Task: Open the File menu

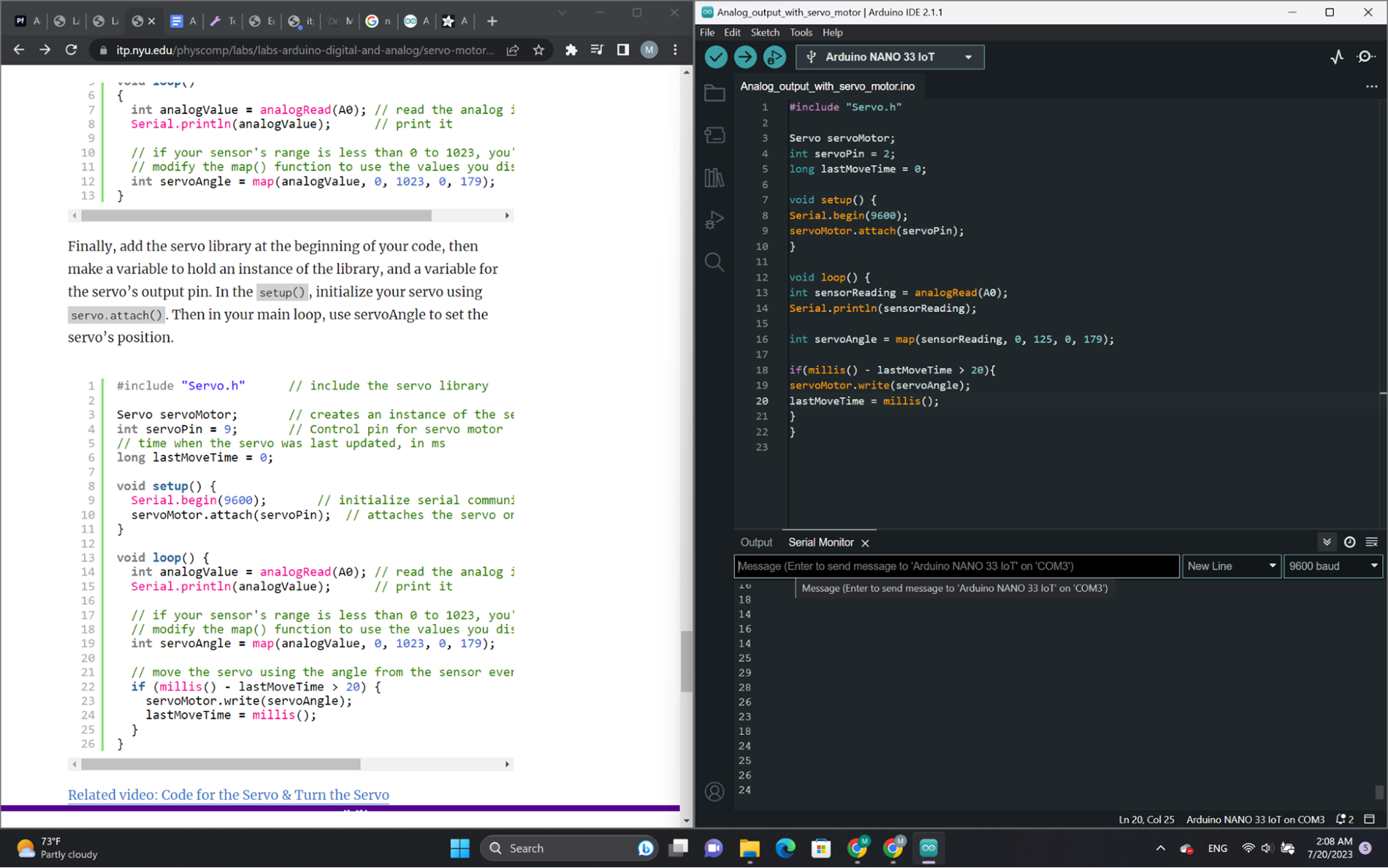Action: (x=707, y=33)
